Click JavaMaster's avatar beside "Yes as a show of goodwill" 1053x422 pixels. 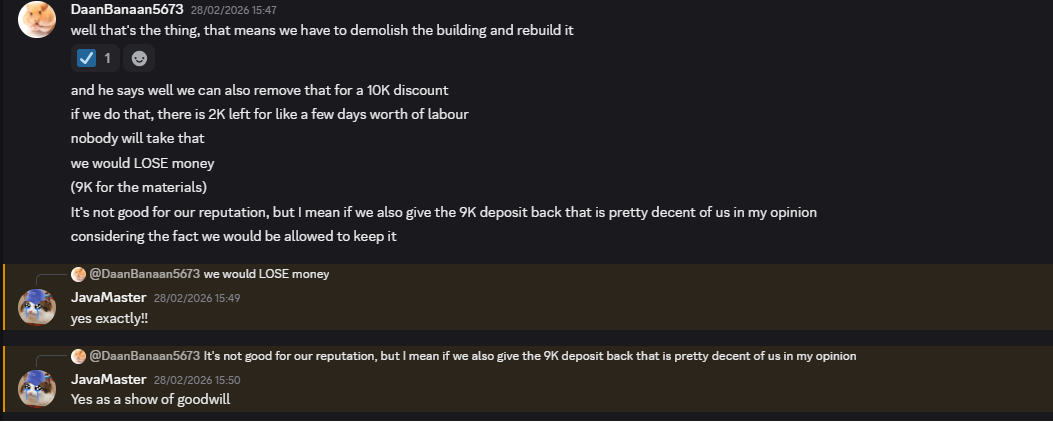[x=37, y=388]
